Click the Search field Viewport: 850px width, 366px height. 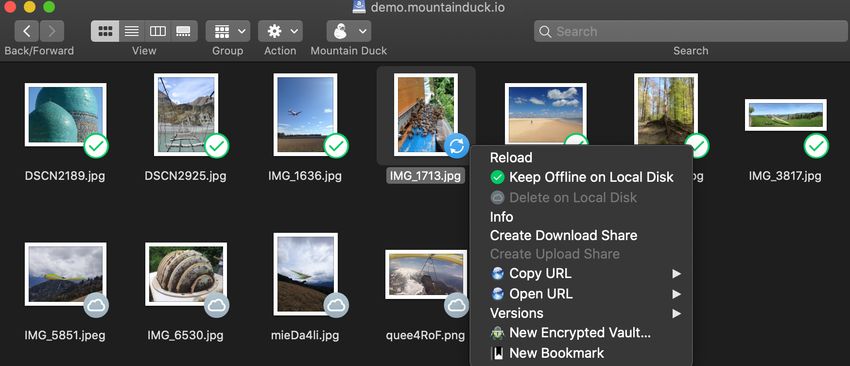[691, 31]
